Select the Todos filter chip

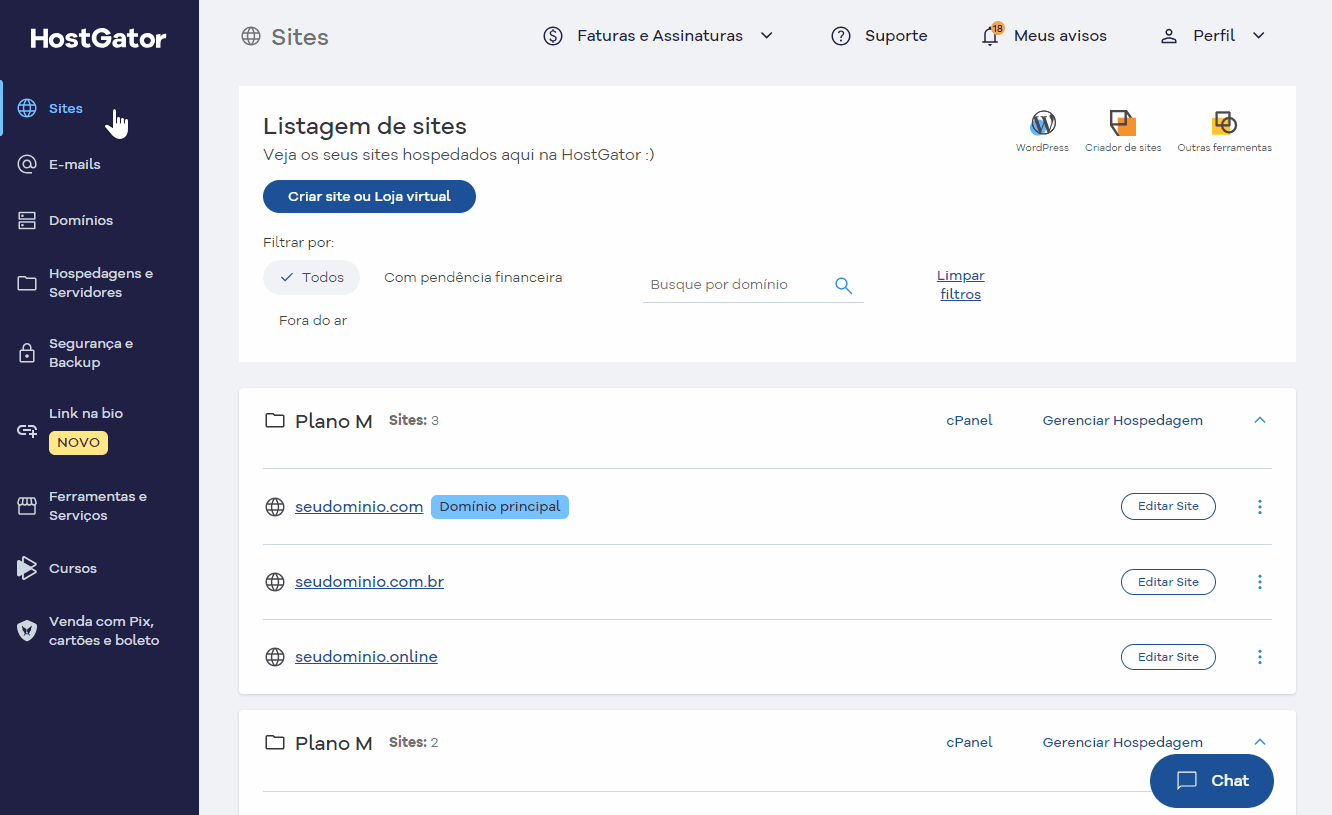311,278
